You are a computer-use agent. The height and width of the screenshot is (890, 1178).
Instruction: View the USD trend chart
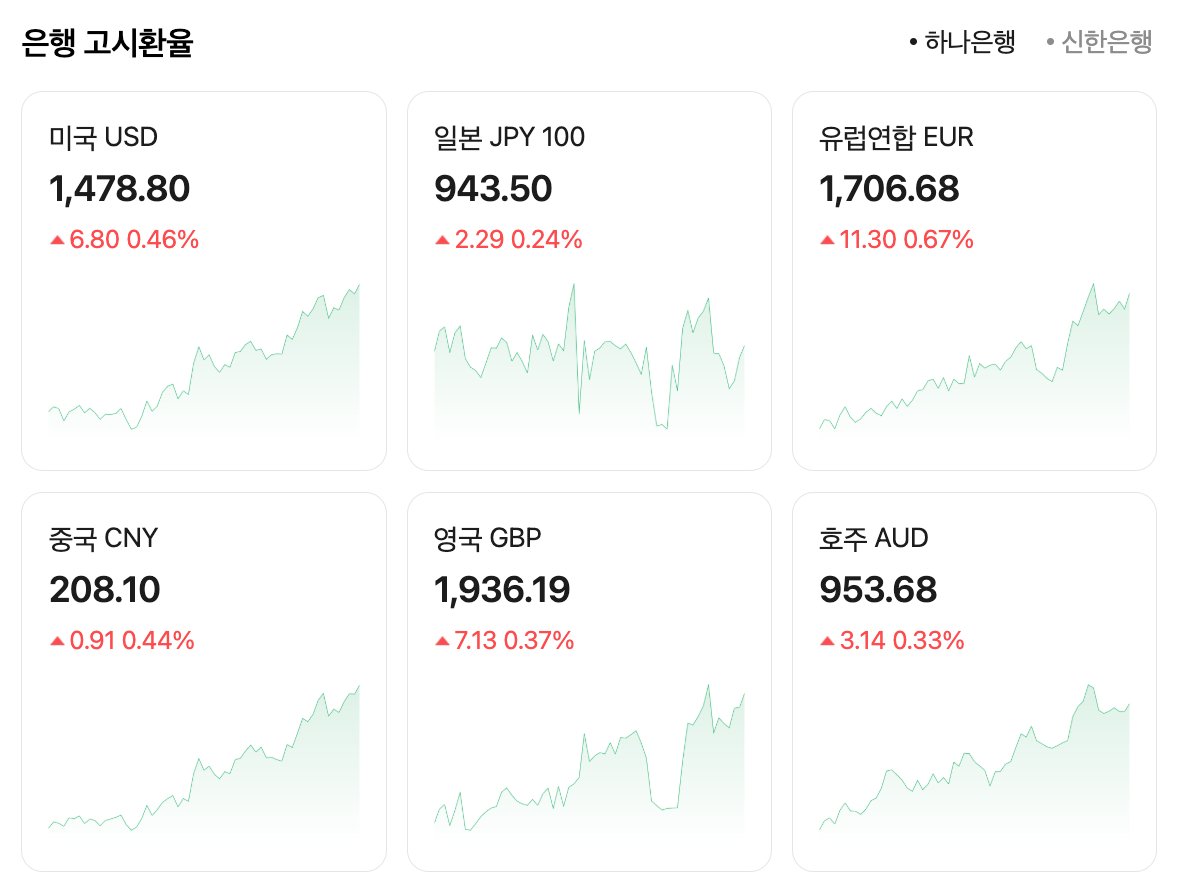tap(204, 360)
